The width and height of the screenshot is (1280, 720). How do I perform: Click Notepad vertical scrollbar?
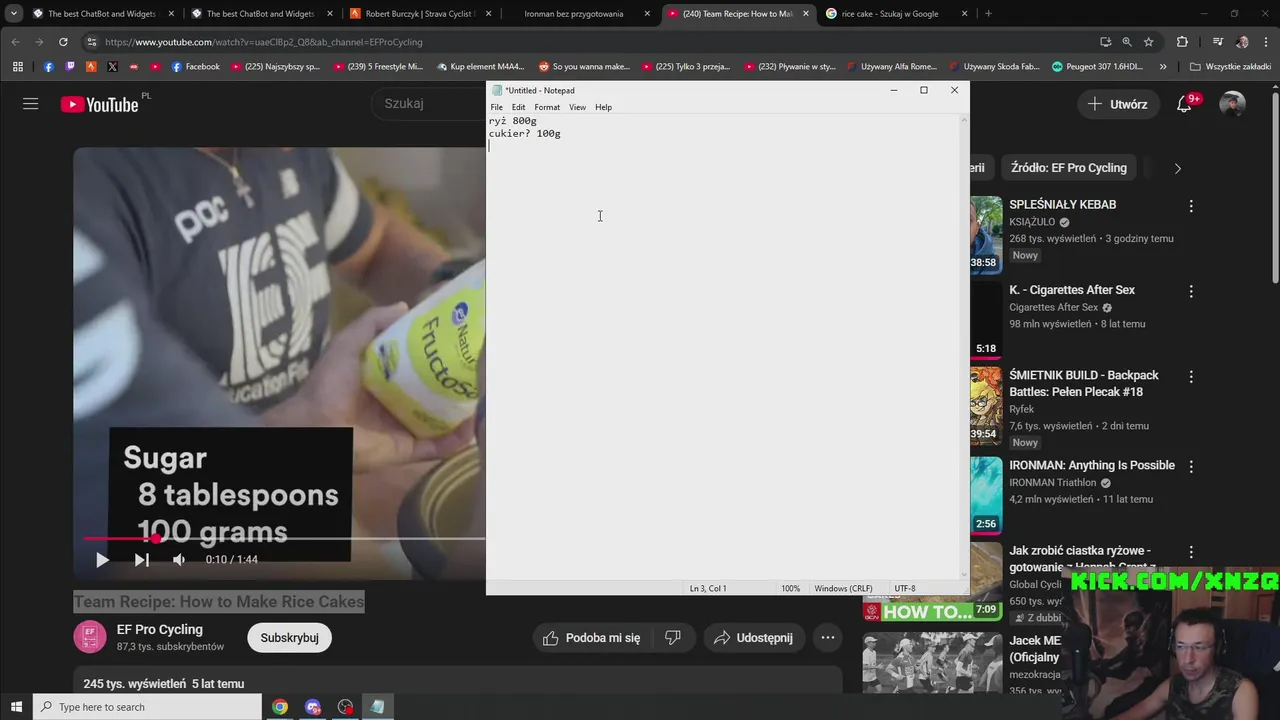(964, 347)
